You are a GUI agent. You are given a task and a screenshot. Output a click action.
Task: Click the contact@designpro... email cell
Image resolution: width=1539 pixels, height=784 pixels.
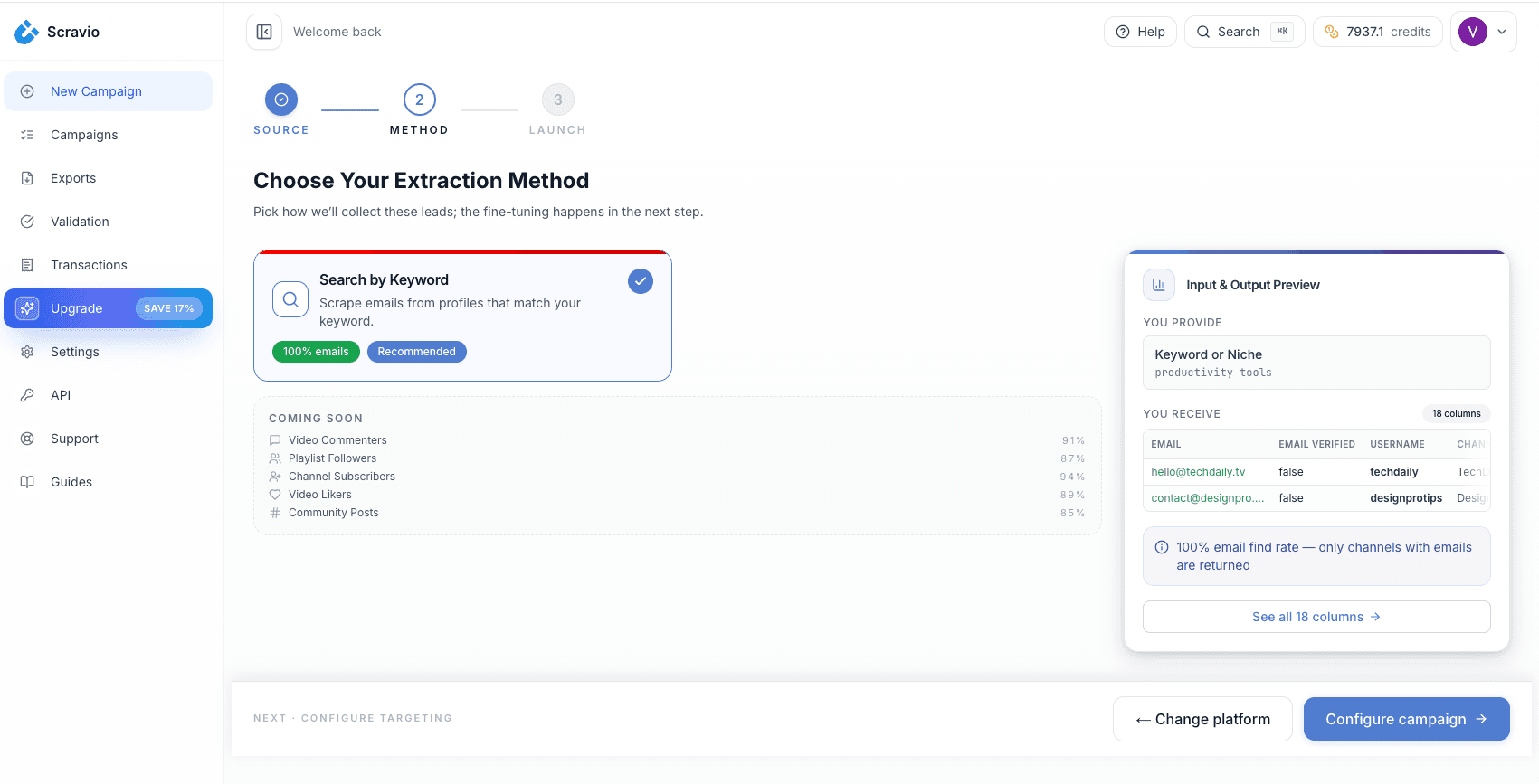[x=1208, y=498]
